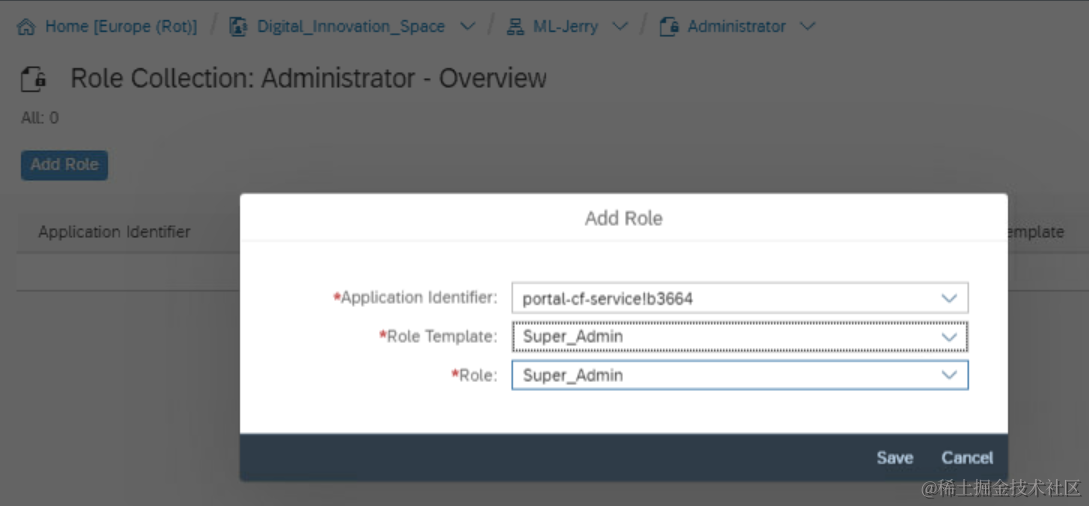Viewport: 1089px width, 506px height.
Task: Open the Application Identifier dropdown arrow
Action: (949, 298)
